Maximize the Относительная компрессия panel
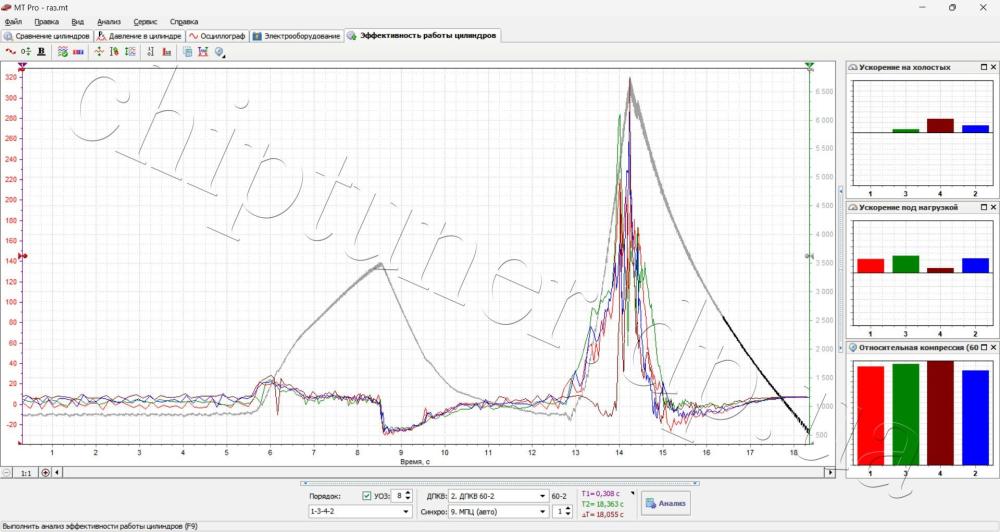Image resolution: width=1000 pixels, height=532 pixels. (983, 348)
